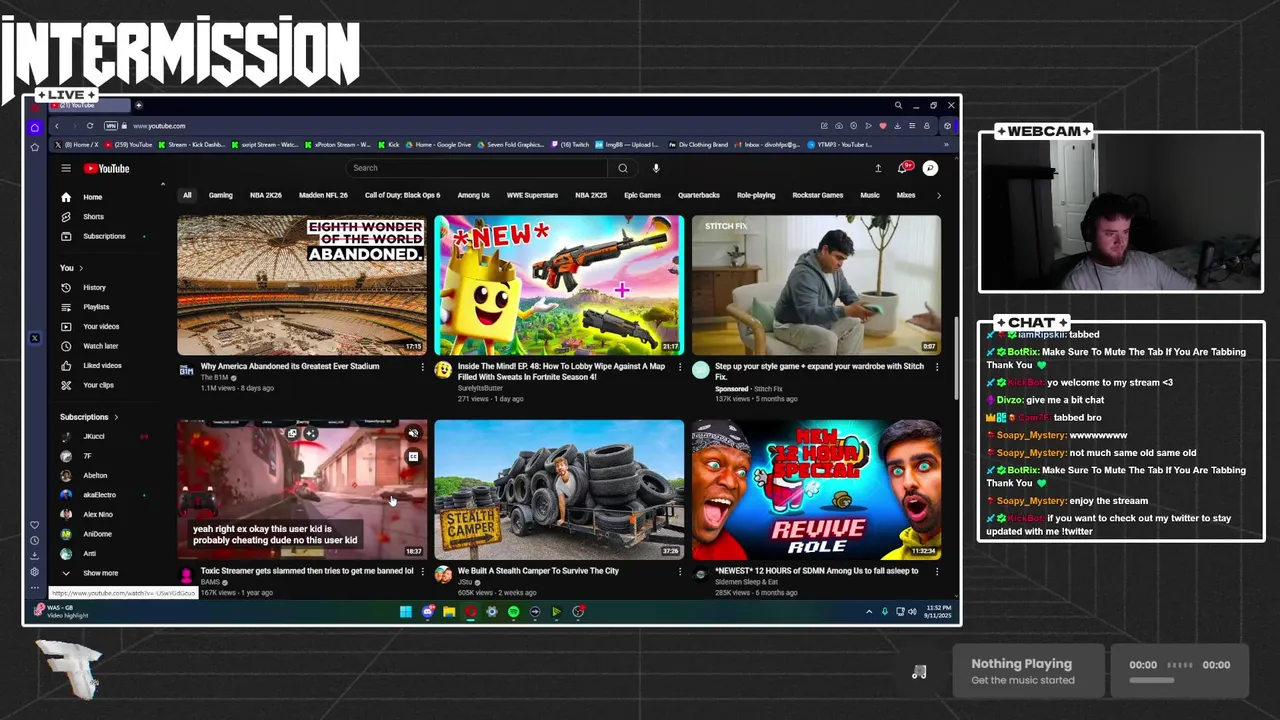1280x720 pixels.
Task: Click the YouTube logo
Action: (107, 168)
